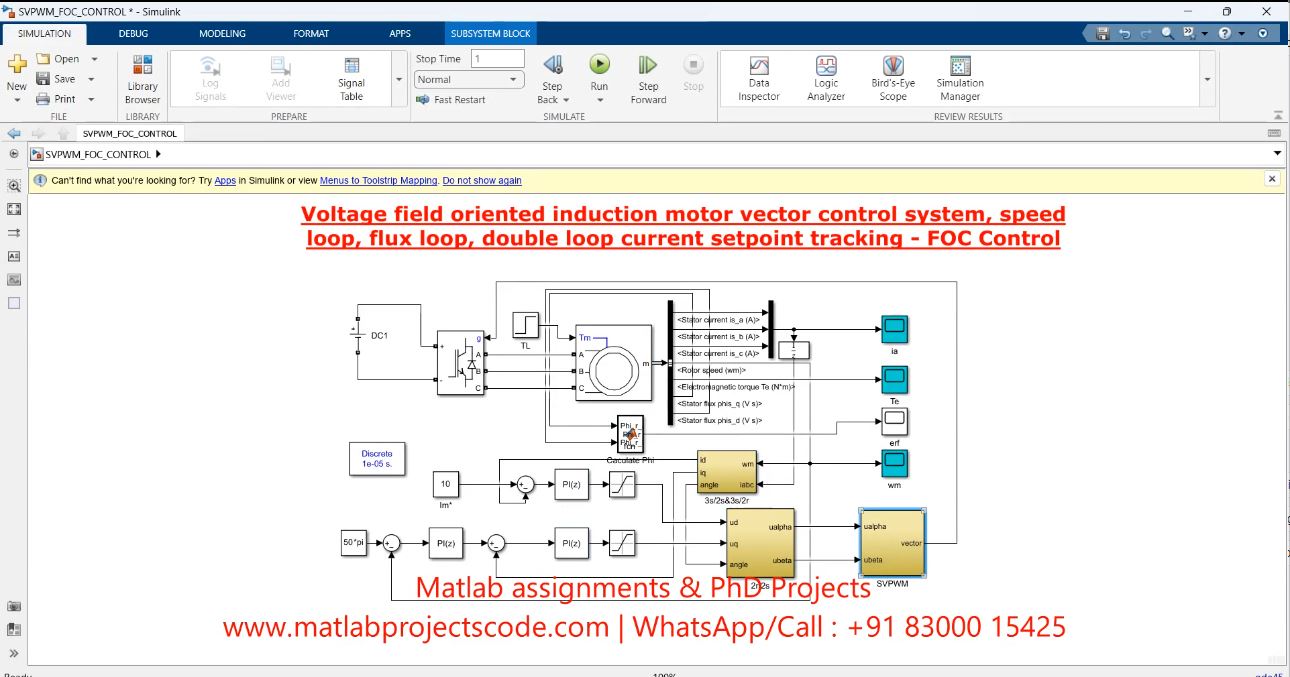Image resolution: width=1290 pixels, height=677 pixels.
Task: Switch to the FORMAT tab
Action: point(311,33)
